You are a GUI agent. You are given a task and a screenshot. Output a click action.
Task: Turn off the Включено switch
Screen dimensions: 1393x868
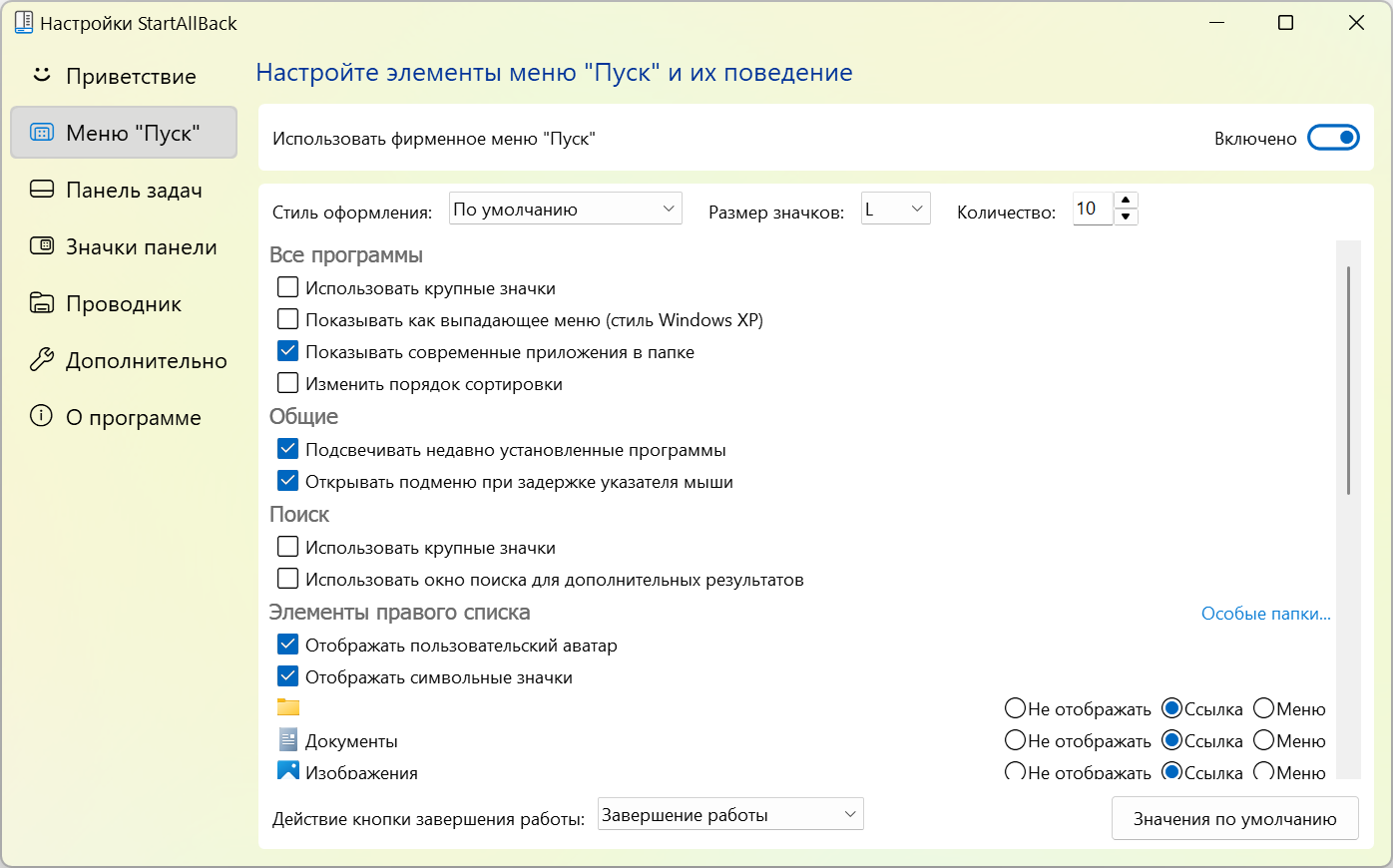(1333, 138)
